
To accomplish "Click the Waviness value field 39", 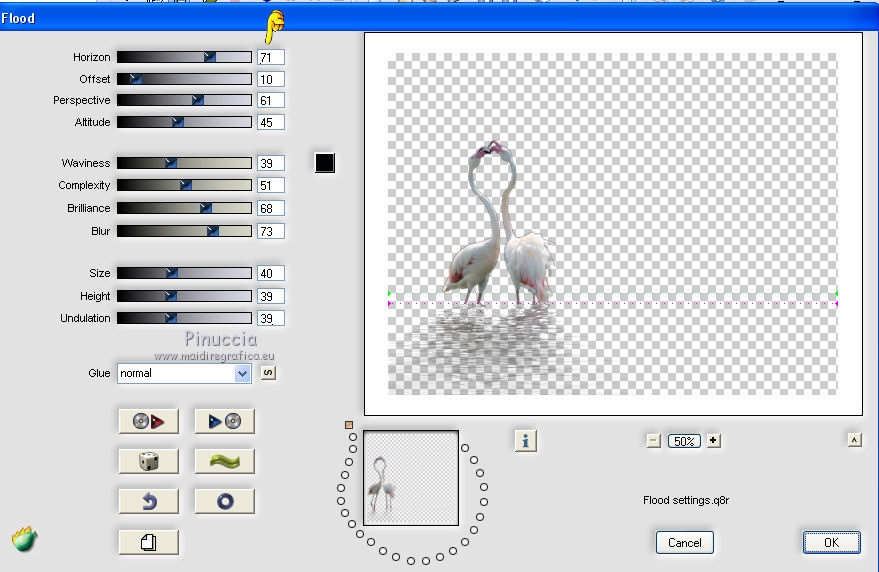I will [271, 163].
